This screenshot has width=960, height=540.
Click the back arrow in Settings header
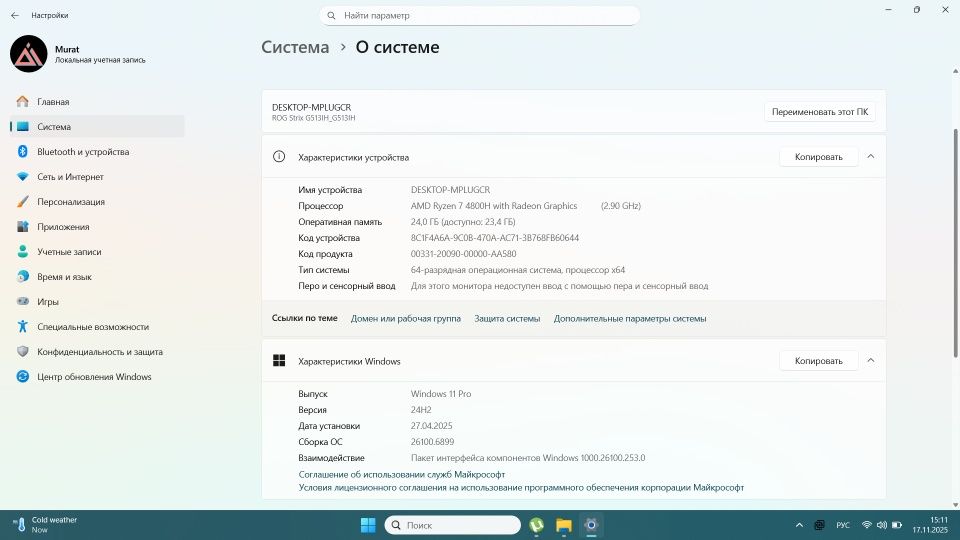tap(15, 15)
